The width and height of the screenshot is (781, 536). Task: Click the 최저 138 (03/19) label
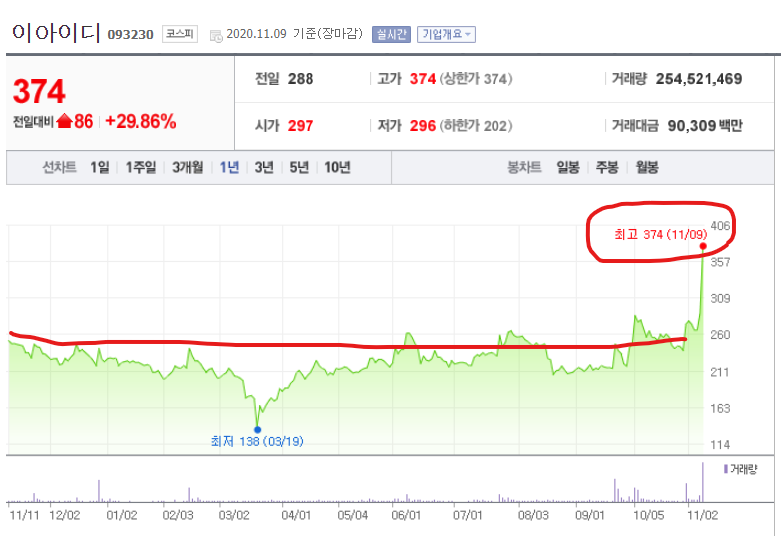[x=257, y=441]
